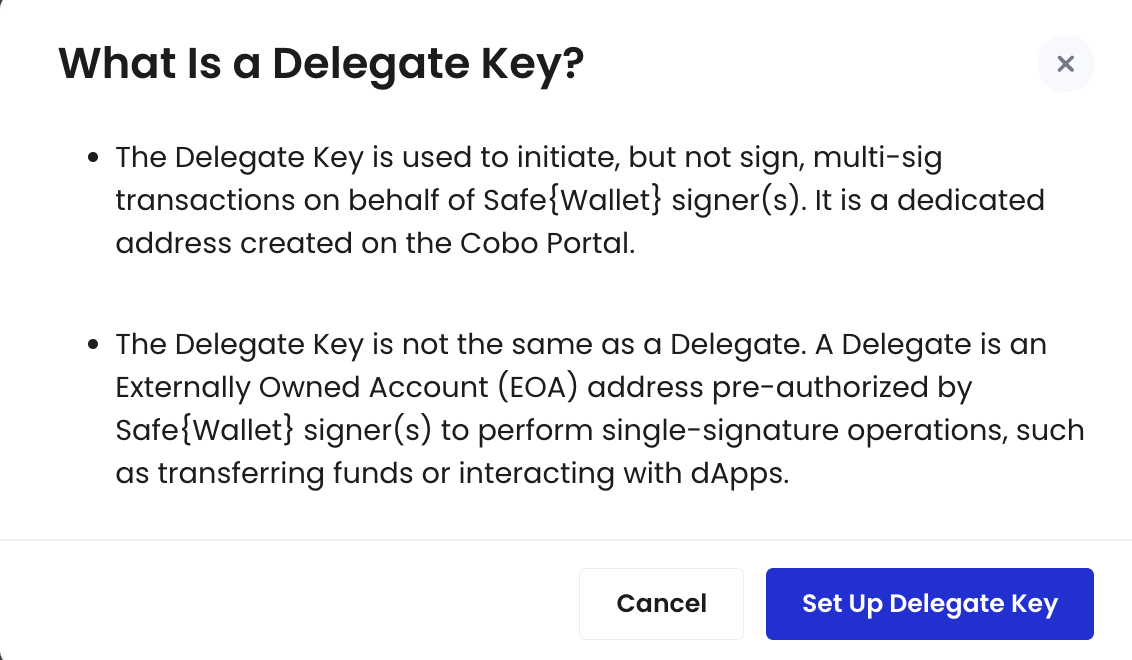
Task: Click the 'multi-sig' word in first bullet
Action: tap(877, 157)
